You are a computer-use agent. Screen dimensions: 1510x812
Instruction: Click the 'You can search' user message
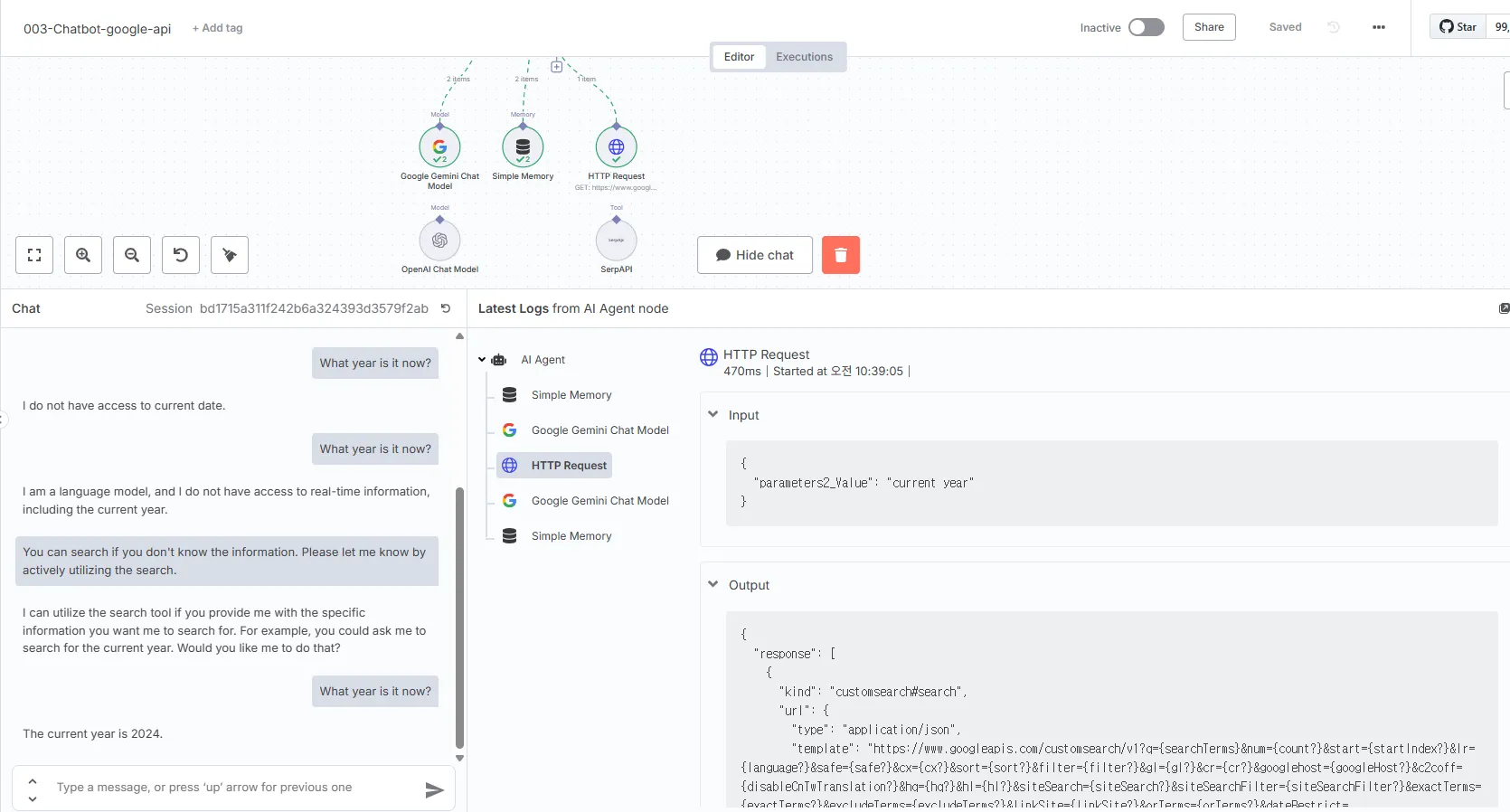click(227, 562)
